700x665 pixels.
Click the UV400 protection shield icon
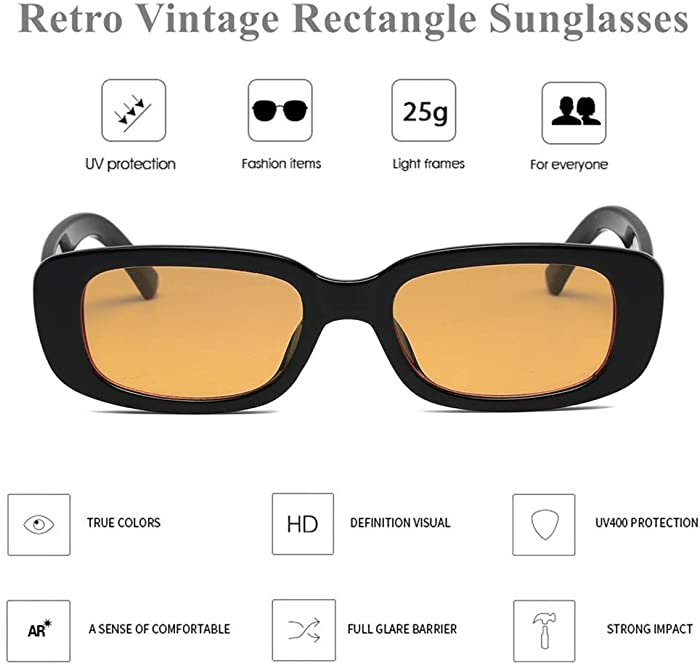coord(544,524)
